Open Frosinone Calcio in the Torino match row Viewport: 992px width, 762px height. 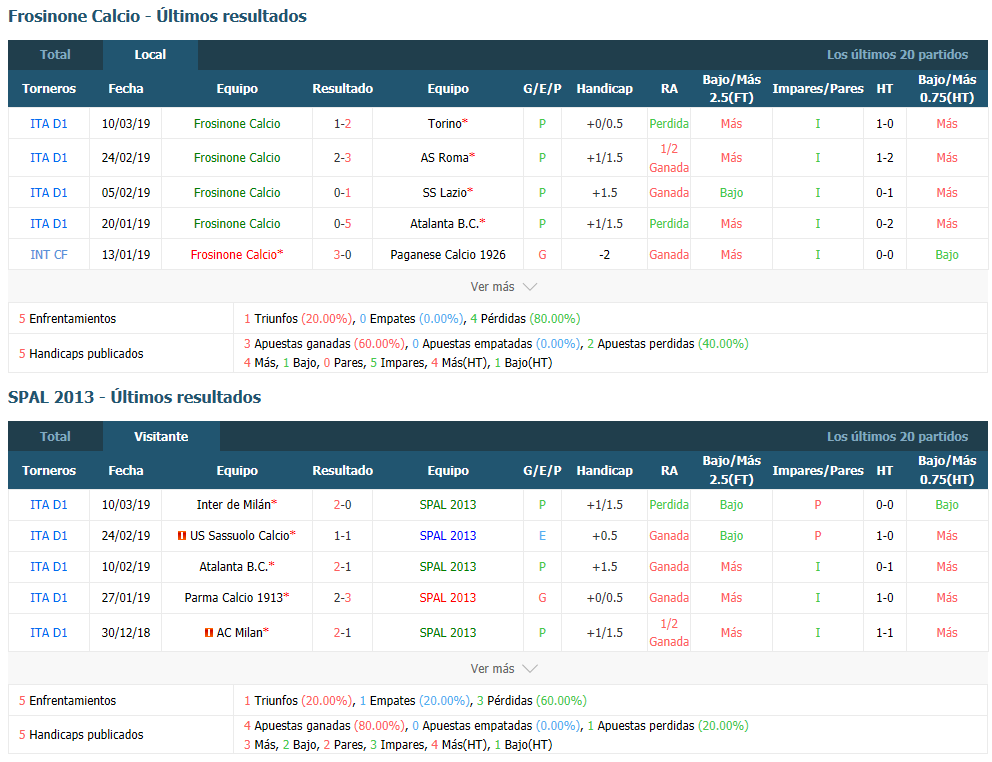(x=237, y=124)
